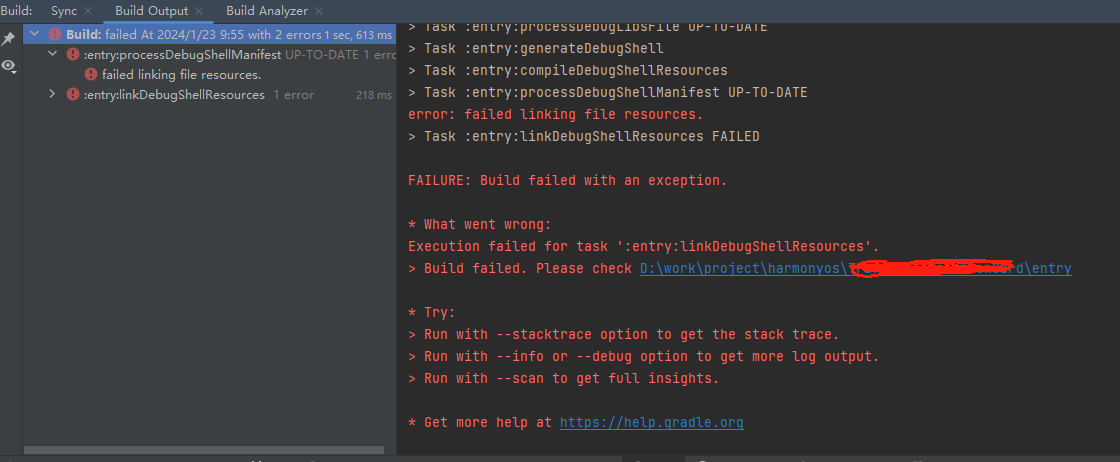Expand the :entry:linkDebugShellResources node
Screen dimensions: 1120x462
point(51,94)
